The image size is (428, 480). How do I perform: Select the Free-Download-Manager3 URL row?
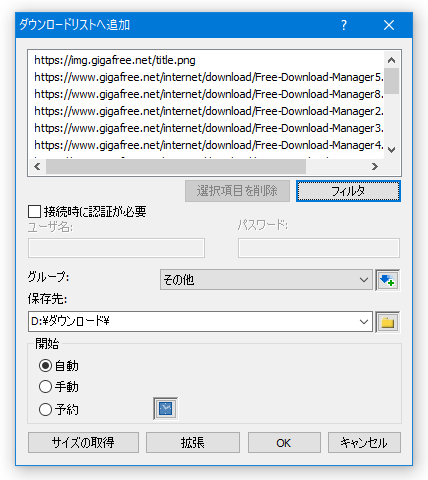click(209, 128)
